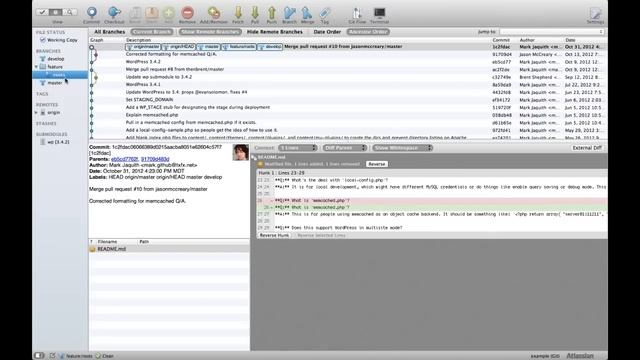Click the Atlassian logo in status bar

point(580,356)
